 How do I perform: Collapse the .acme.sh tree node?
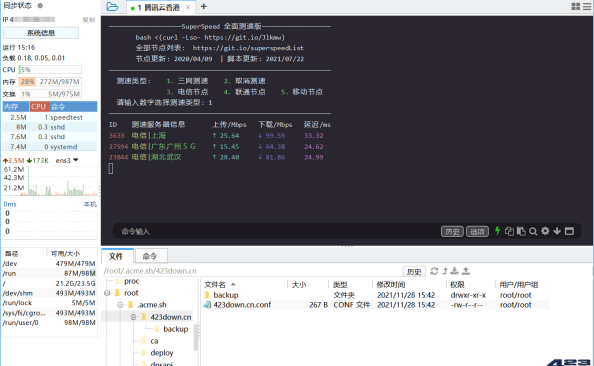(x=120, y=305)
